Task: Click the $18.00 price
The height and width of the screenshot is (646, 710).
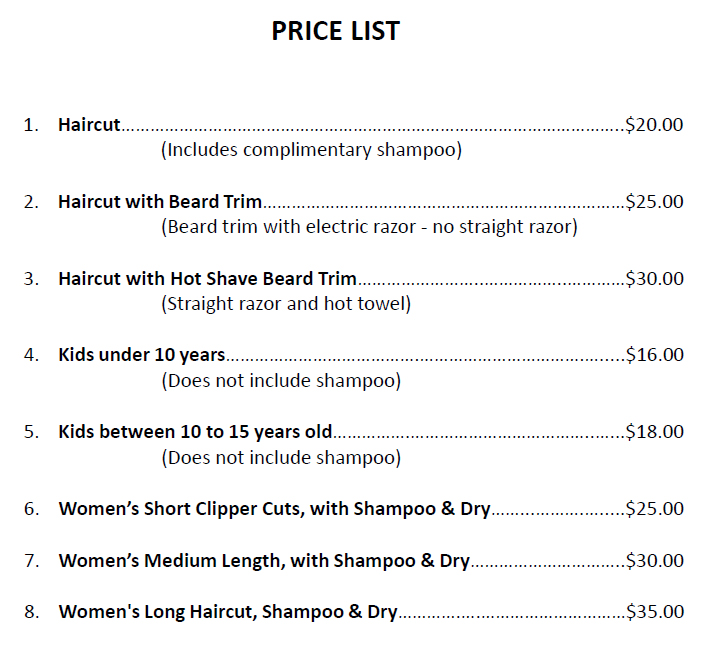Action: 654,432
